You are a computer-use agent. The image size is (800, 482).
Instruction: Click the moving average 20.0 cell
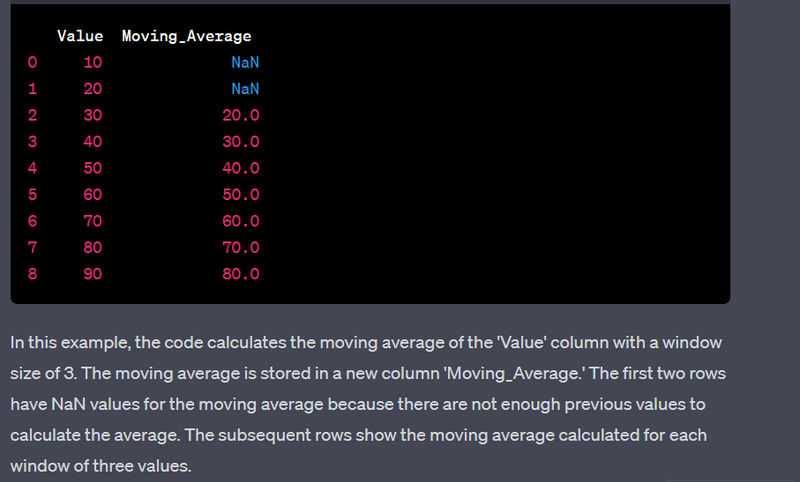click(241, 115)
